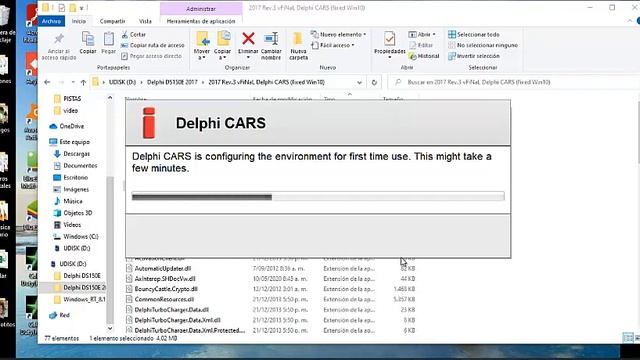Click the search box for this folder
Viewport: 640px width, 360px height.
click(514, 82)
